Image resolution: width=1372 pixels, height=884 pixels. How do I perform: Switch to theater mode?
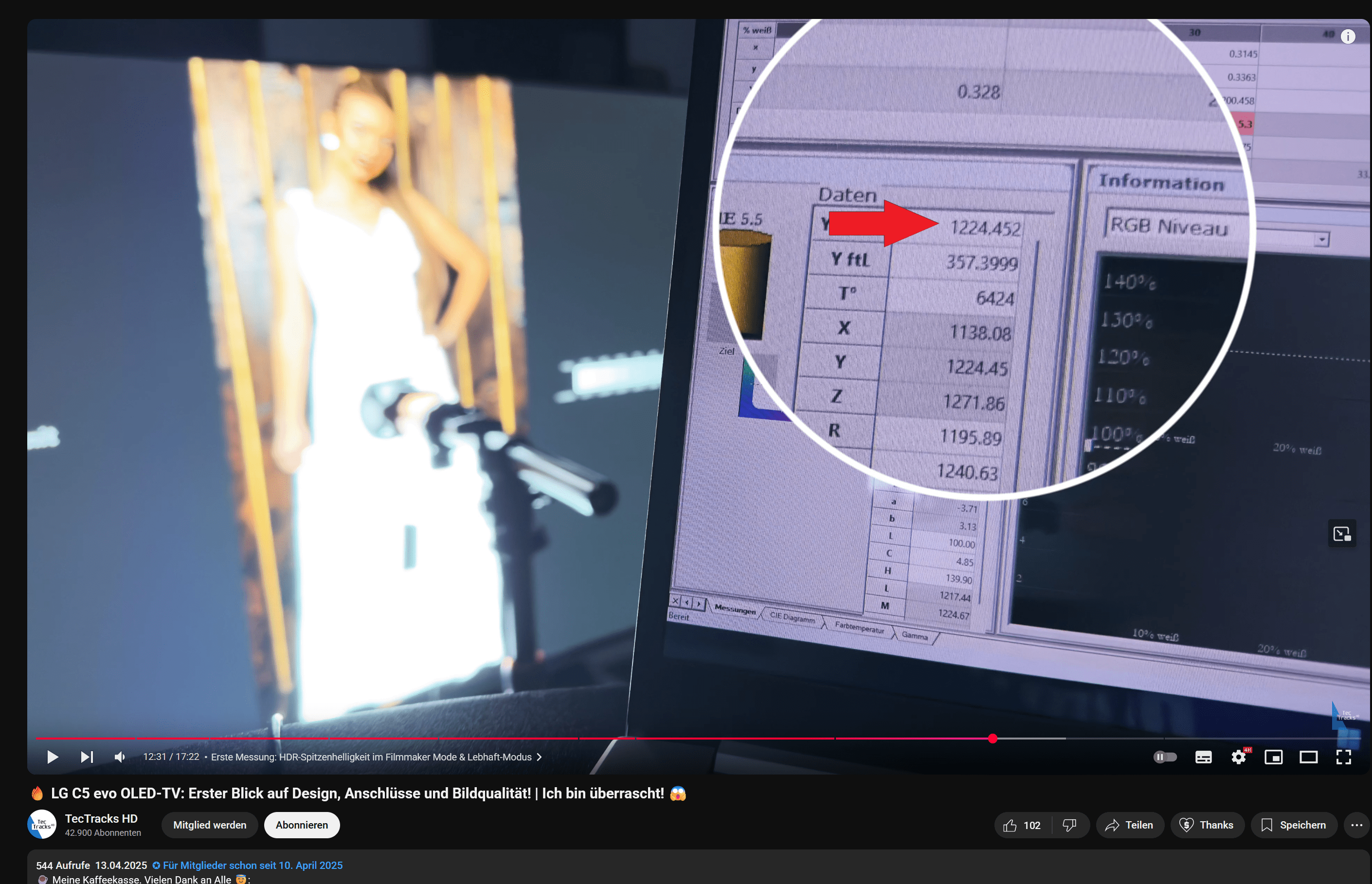pos(1308,757)
